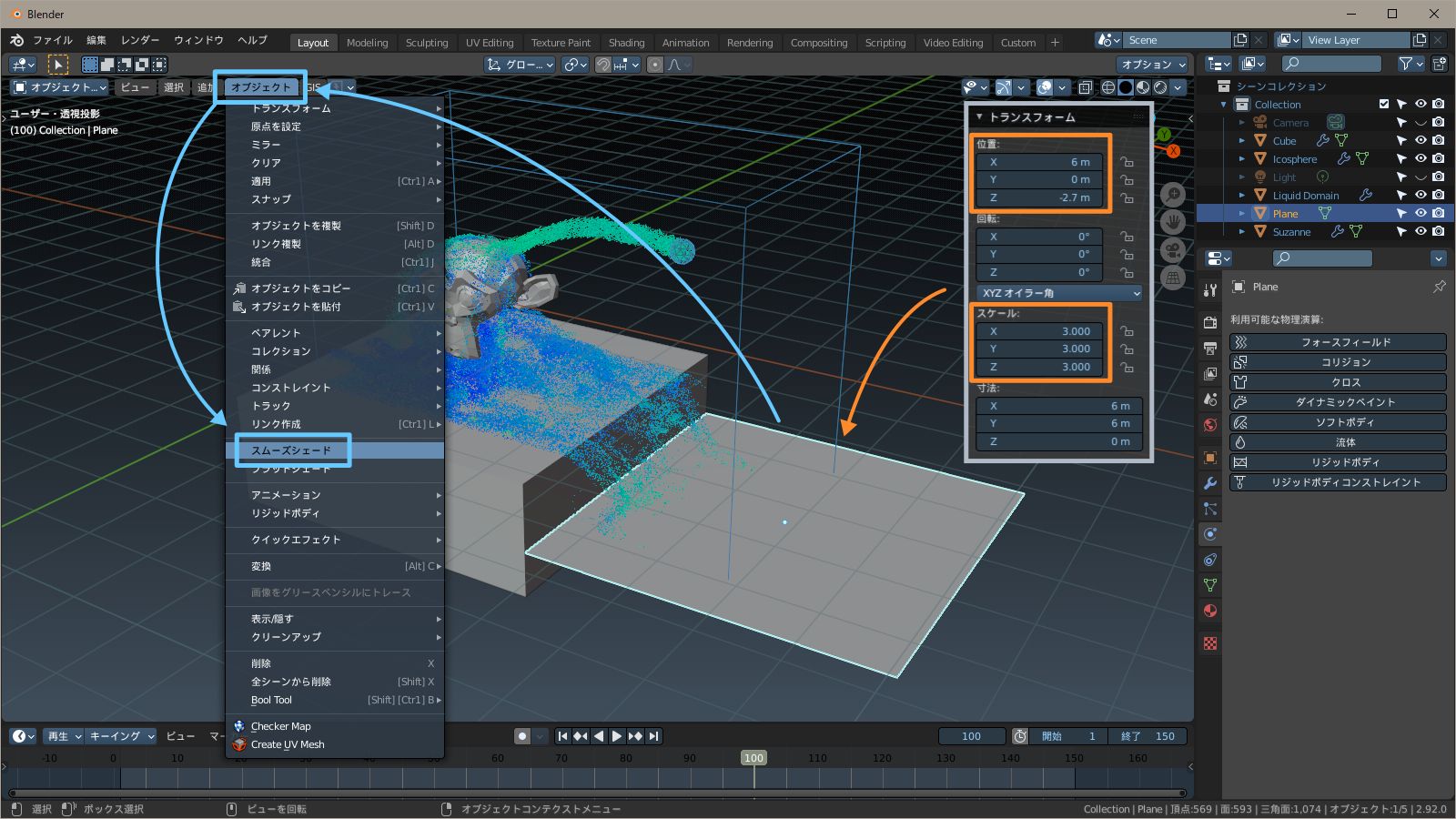The height and width of the screenshot is (819, 1456).
Task: Open the Object properties tab icon
Action: 1210,458
